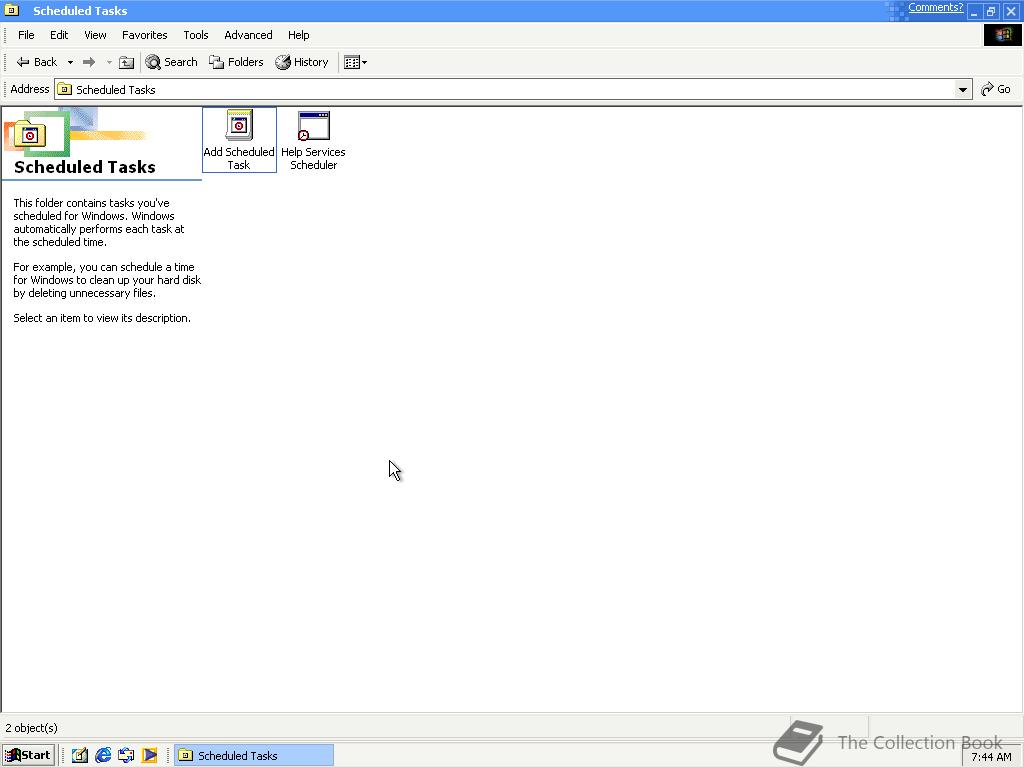The image size is (1024, 768).
Task: Click the Up folder icon
Action: pyautogui.click(x=127, y=62)
